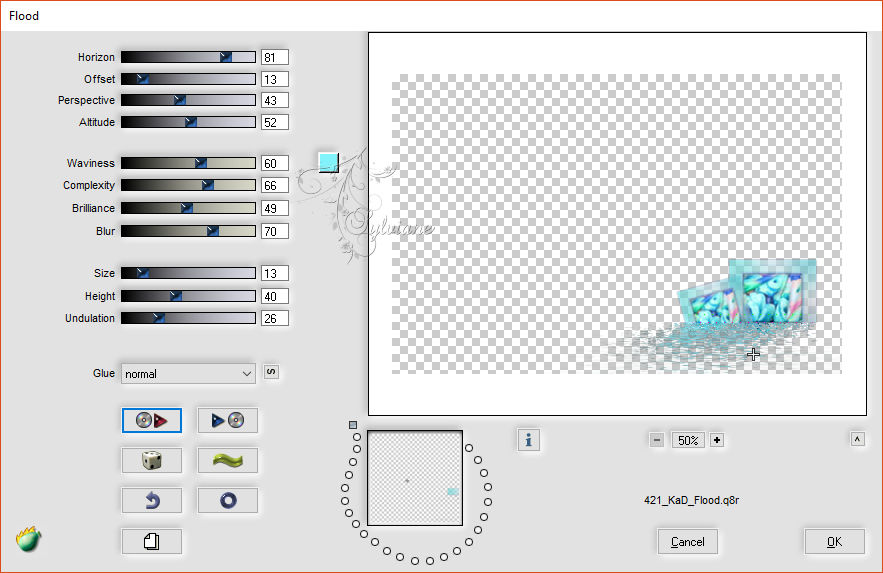This screenshot has height=573, width=883.
Task: Click the Blur slider track
Action: coord(188,231)
